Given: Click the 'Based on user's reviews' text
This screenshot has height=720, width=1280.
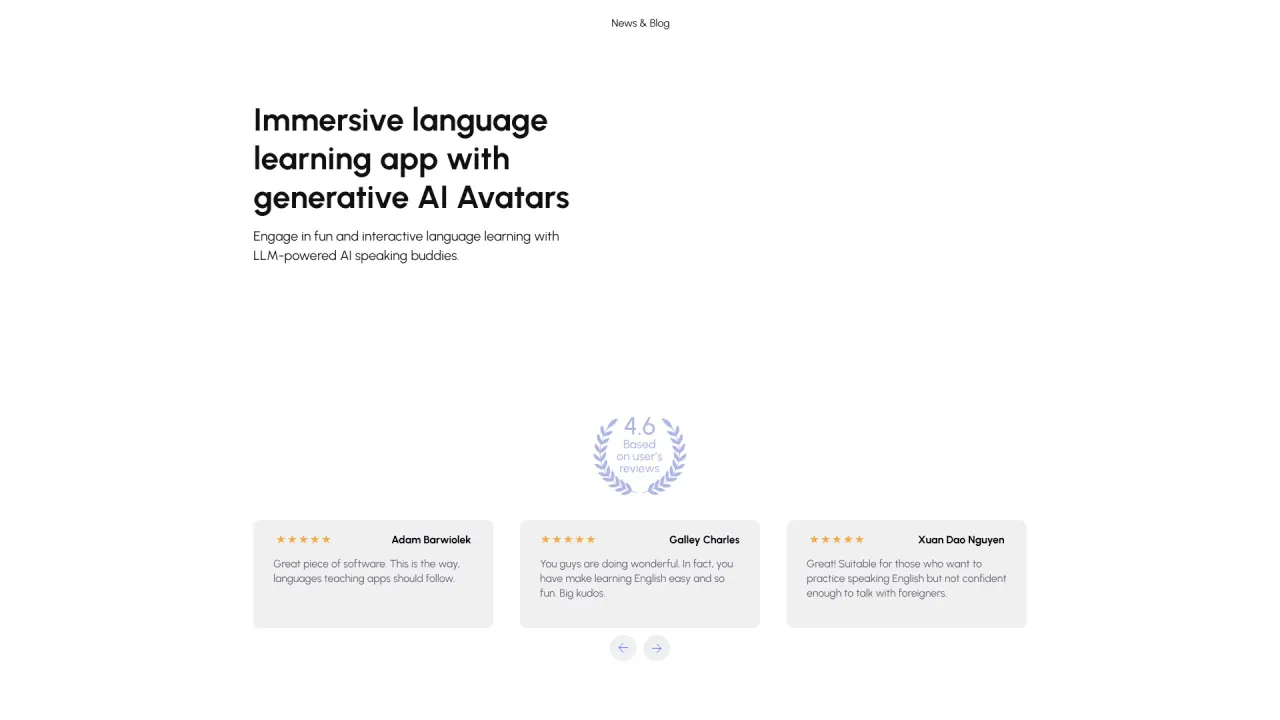Looking at the screenshot, I should [x=640, y=456].
